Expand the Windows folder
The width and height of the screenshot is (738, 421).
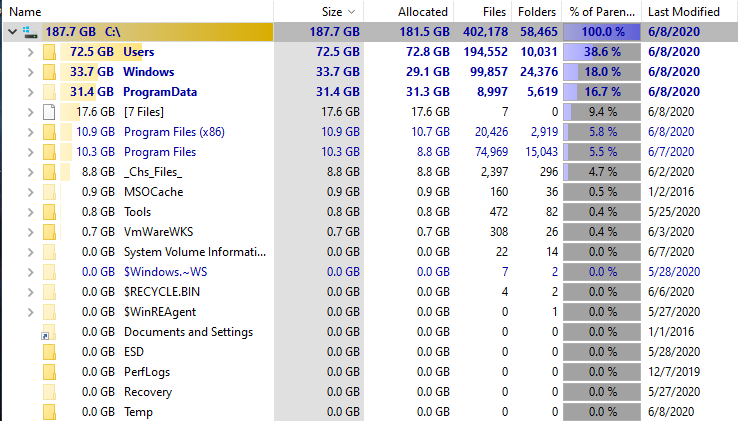[31, 72]
